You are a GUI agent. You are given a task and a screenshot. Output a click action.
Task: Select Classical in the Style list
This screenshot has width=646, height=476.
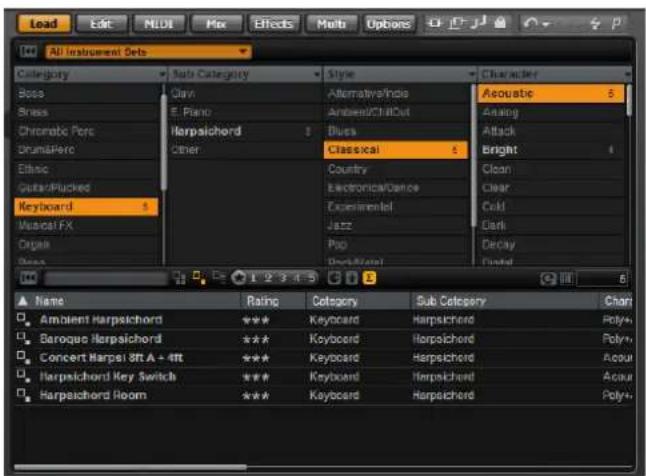396,150
